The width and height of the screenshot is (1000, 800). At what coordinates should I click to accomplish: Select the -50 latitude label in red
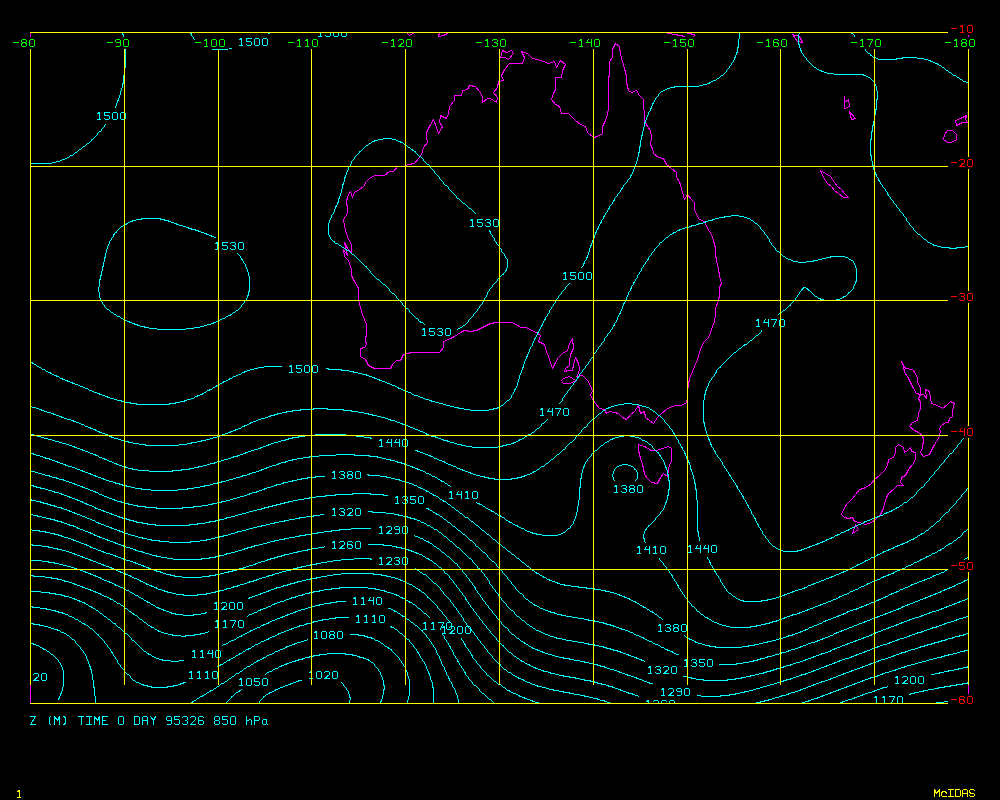[961, 566]
